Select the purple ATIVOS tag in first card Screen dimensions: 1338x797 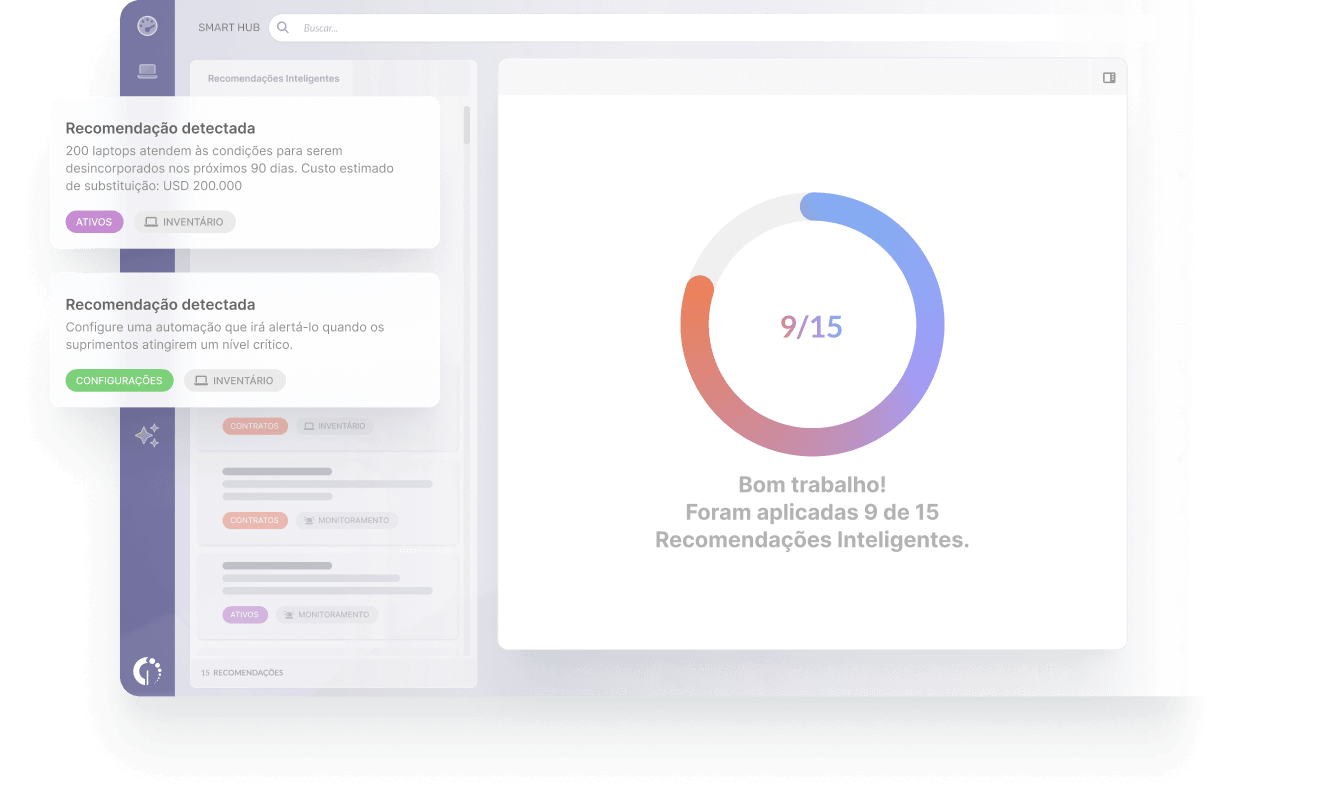click(94, 222)
